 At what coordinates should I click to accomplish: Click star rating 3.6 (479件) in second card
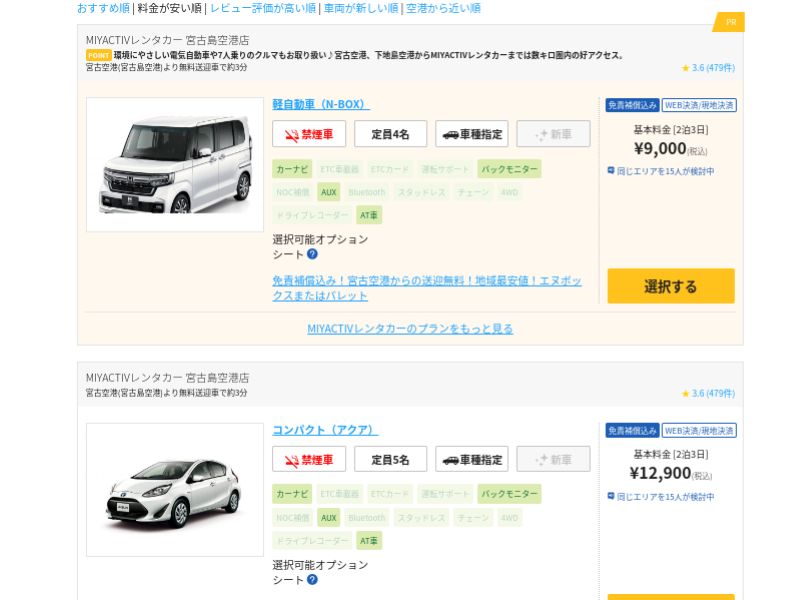pos(708,393)
